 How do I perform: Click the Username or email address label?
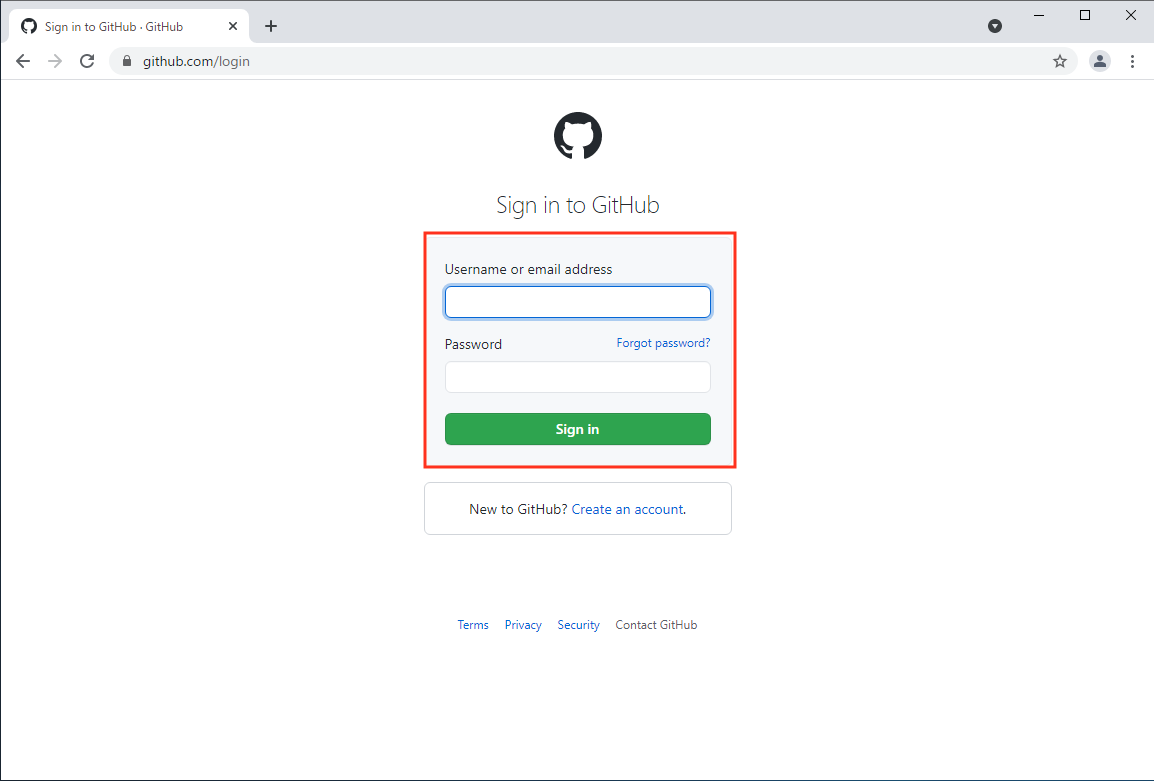coord(528,269)
